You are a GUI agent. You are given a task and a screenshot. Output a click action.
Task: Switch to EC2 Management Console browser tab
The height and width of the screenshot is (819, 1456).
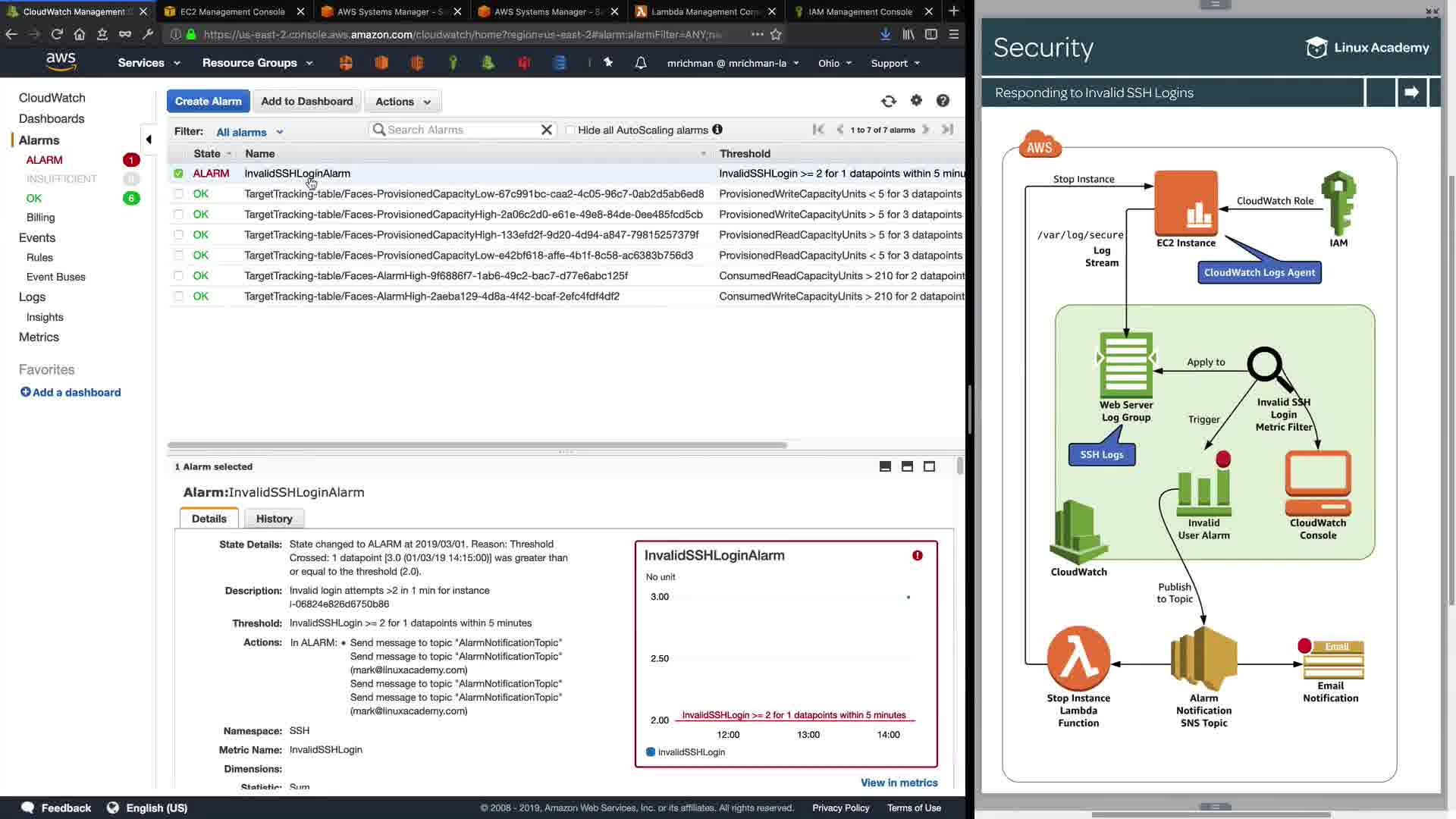(x=232, y=11)
